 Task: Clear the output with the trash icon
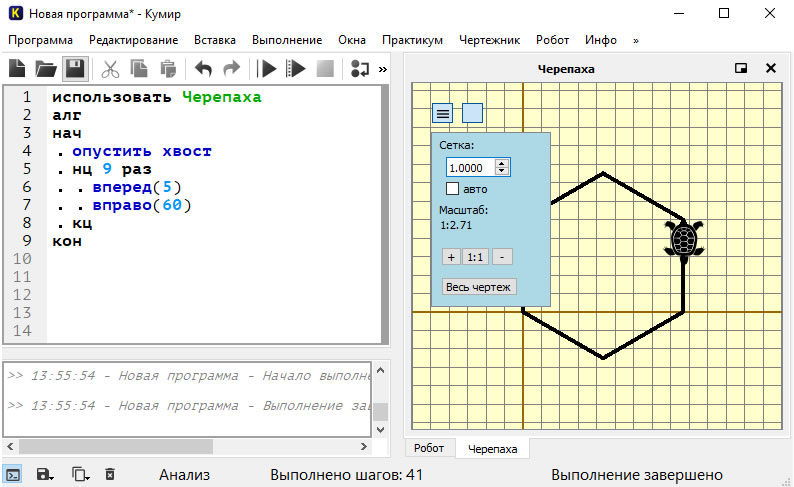(110, 475)
